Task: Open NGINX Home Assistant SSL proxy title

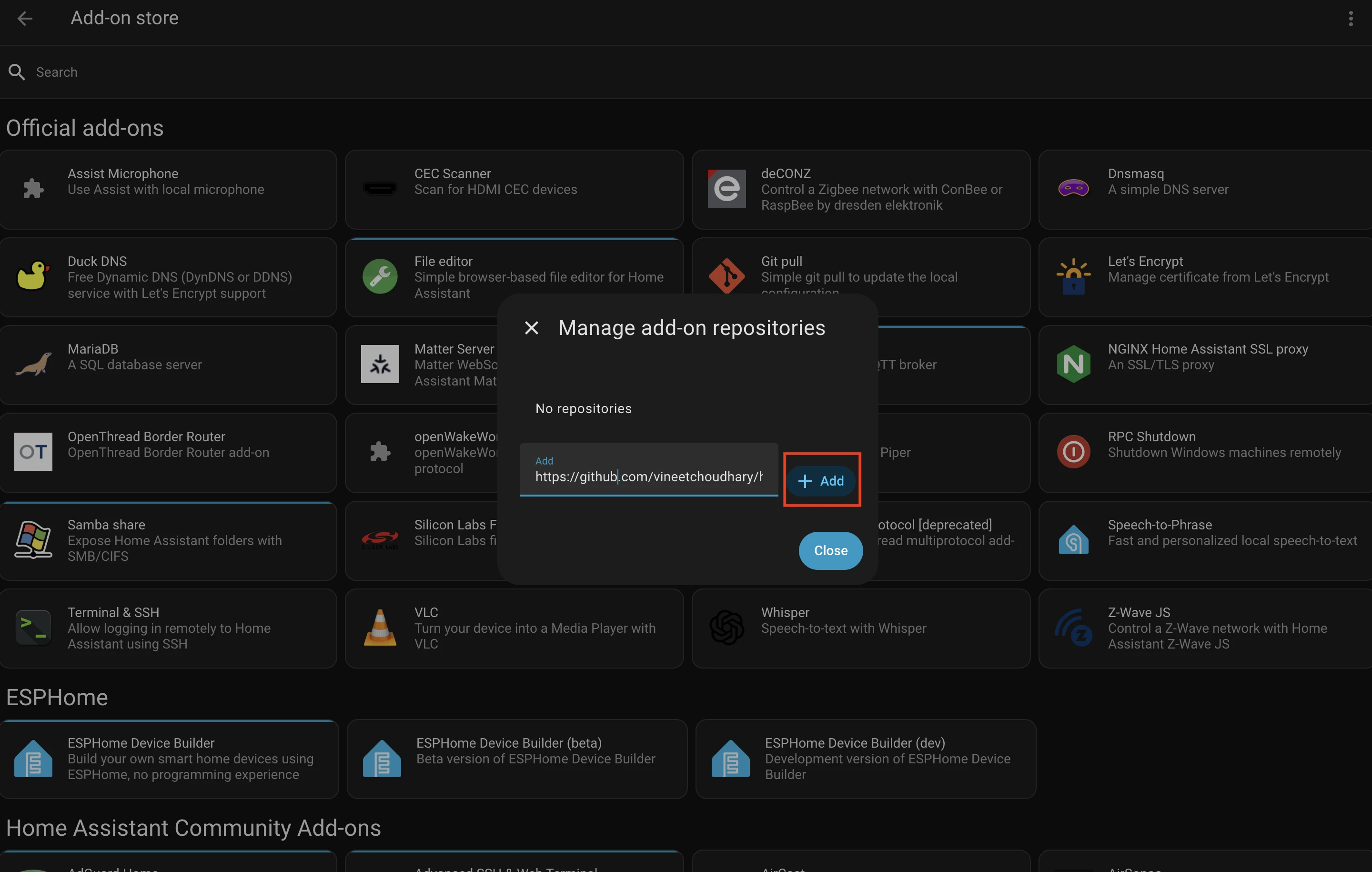Action: (1208, 349)
